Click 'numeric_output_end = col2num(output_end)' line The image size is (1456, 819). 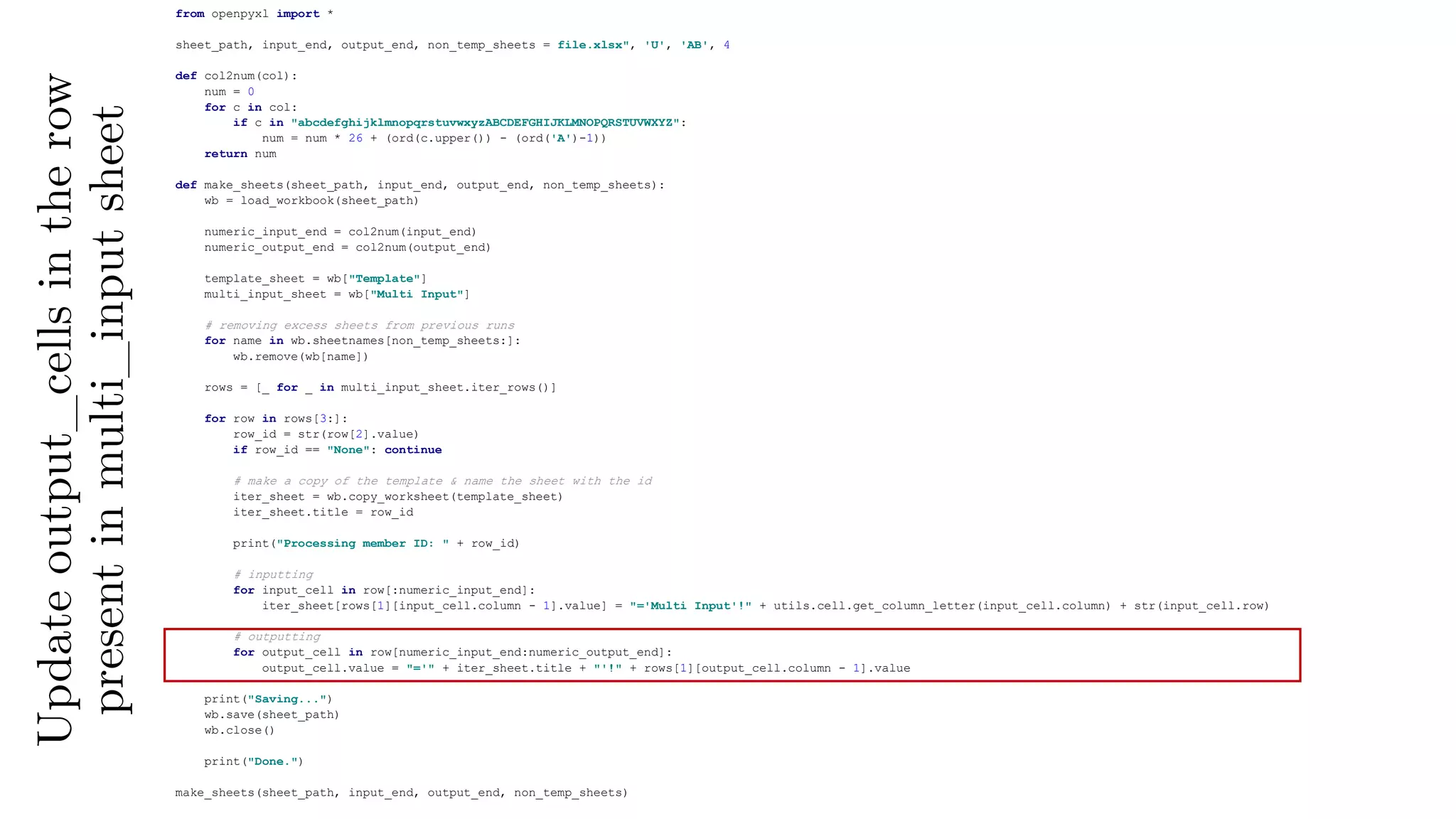348,248
